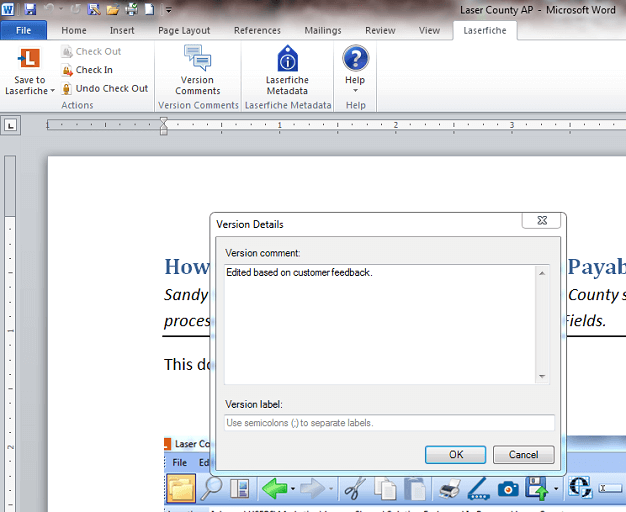This screenshot has width=626, height=512.
Task: Switch to the Page Layout tab
Action: [184, 30]
